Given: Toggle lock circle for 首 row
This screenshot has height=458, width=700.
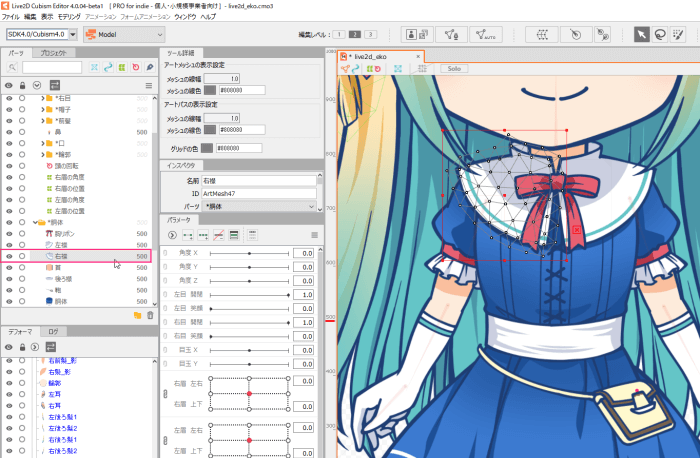Looking at the screenshot, I should 22,267.
